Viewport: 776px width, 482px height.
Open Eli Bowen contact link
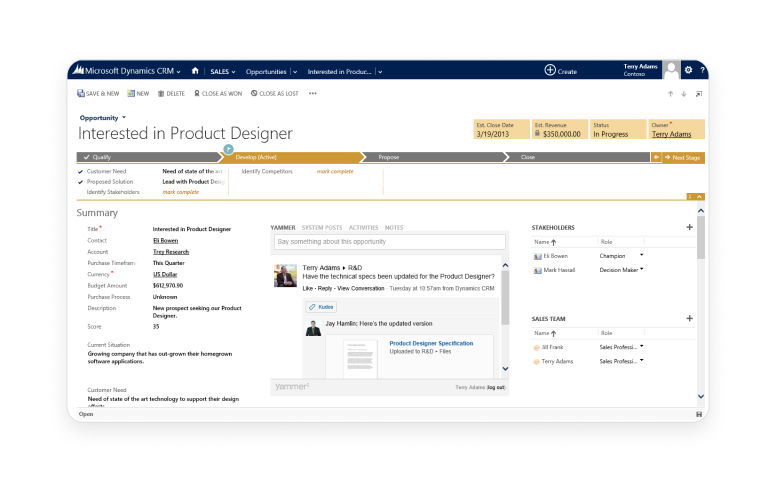pos(165,241)
